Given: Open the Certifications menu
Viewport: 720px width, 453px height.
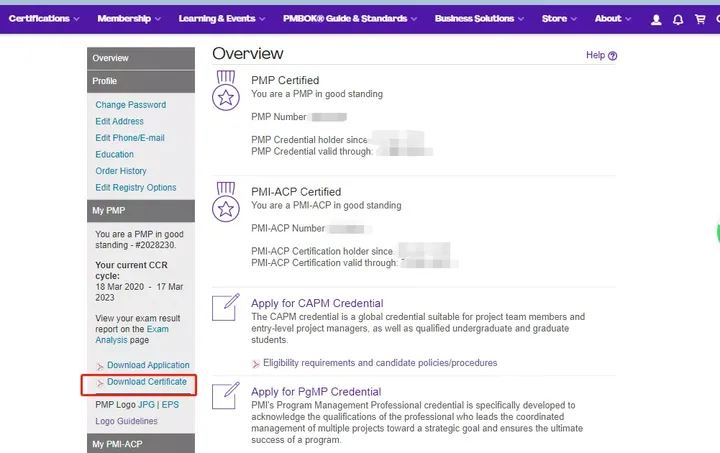Looking at the screenshot, I should coord(39,18).
